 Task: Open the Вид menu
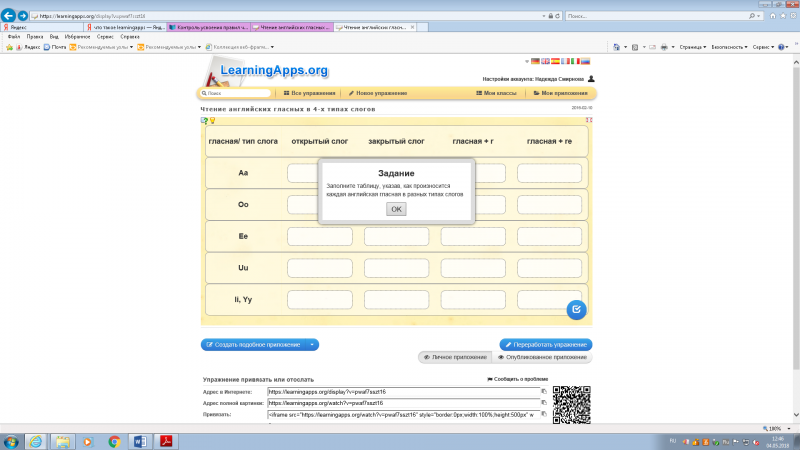point(54,37)
